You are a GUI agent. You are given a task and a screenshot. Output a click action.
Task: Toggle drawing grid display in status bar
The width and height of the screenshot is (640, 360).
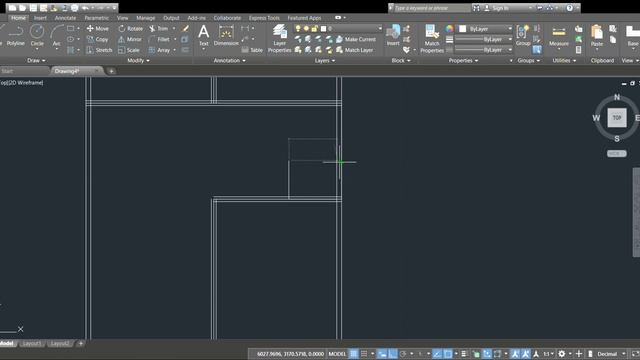click(x=353, y=354)
